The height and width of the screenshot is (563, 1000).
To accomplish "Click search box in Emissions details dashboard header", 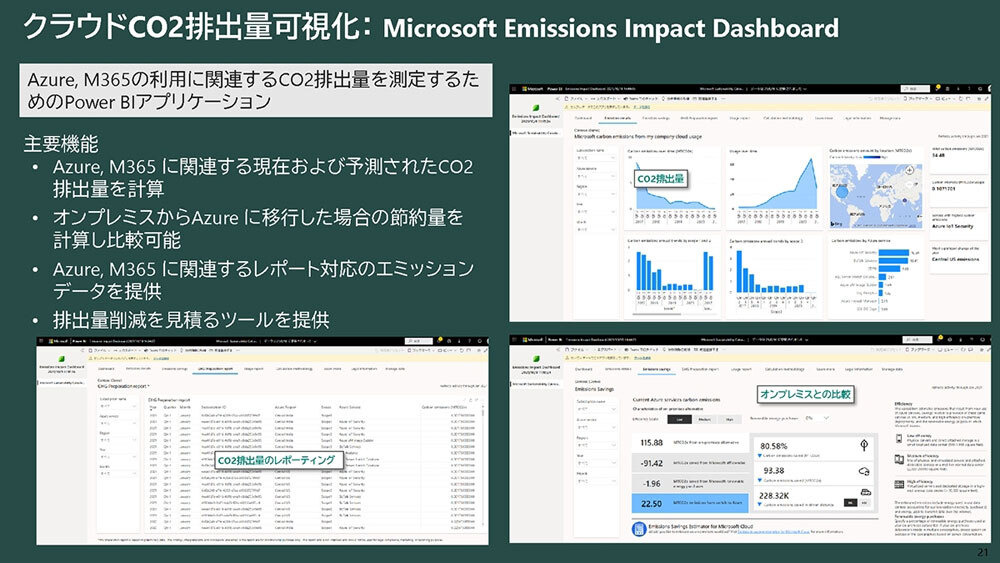I will pyautogui.click(x=917, y=89).
